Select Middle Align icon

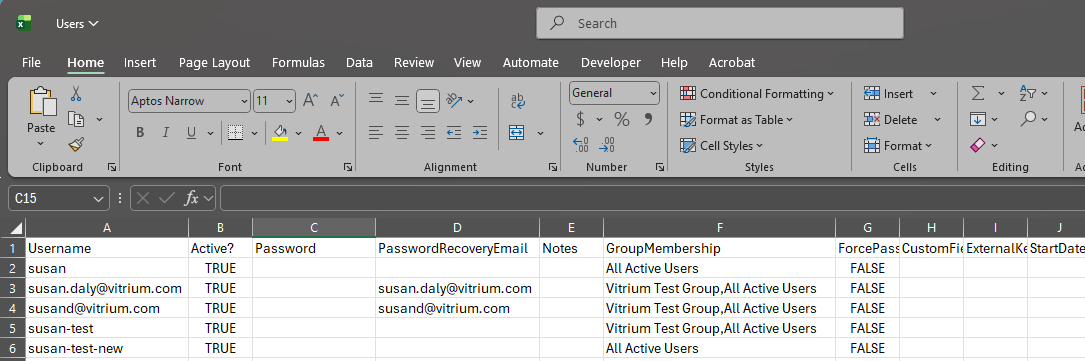tap(402, 100)
